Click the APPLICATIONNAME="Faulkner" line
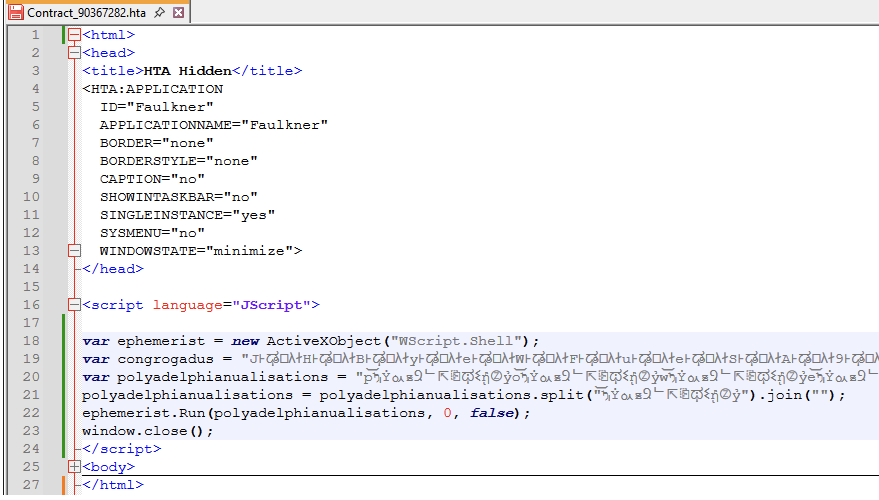Image resolution: width=879 pixels, height=500 pixels. 214,124
